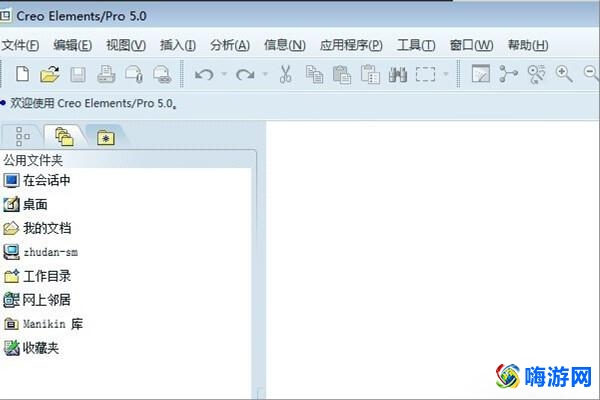Click the selection box icon
The height and width of the screenshot is (400, 600).
tap(425, 74)
